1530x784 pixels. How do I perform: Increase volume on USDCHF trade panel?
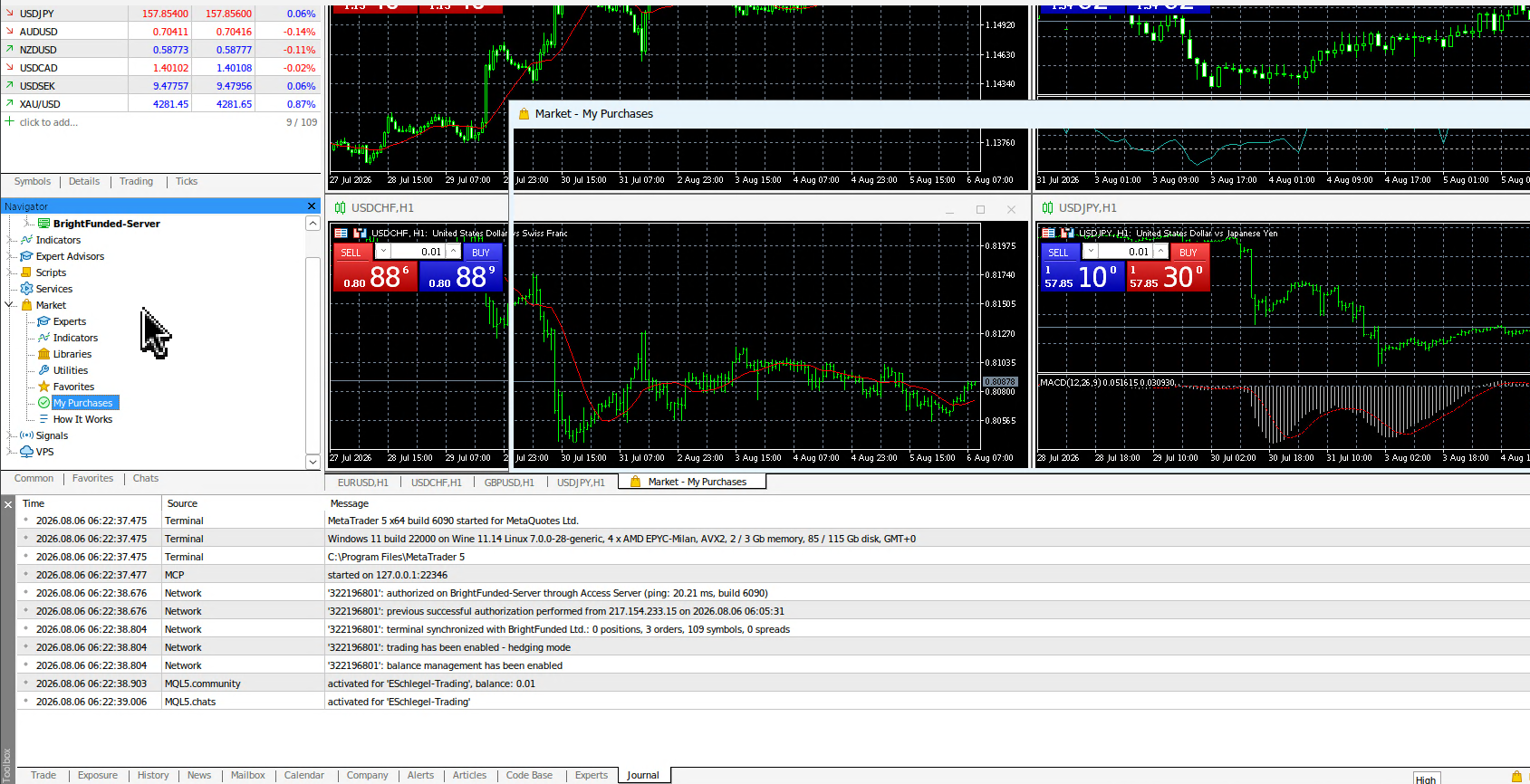[453, 252]
